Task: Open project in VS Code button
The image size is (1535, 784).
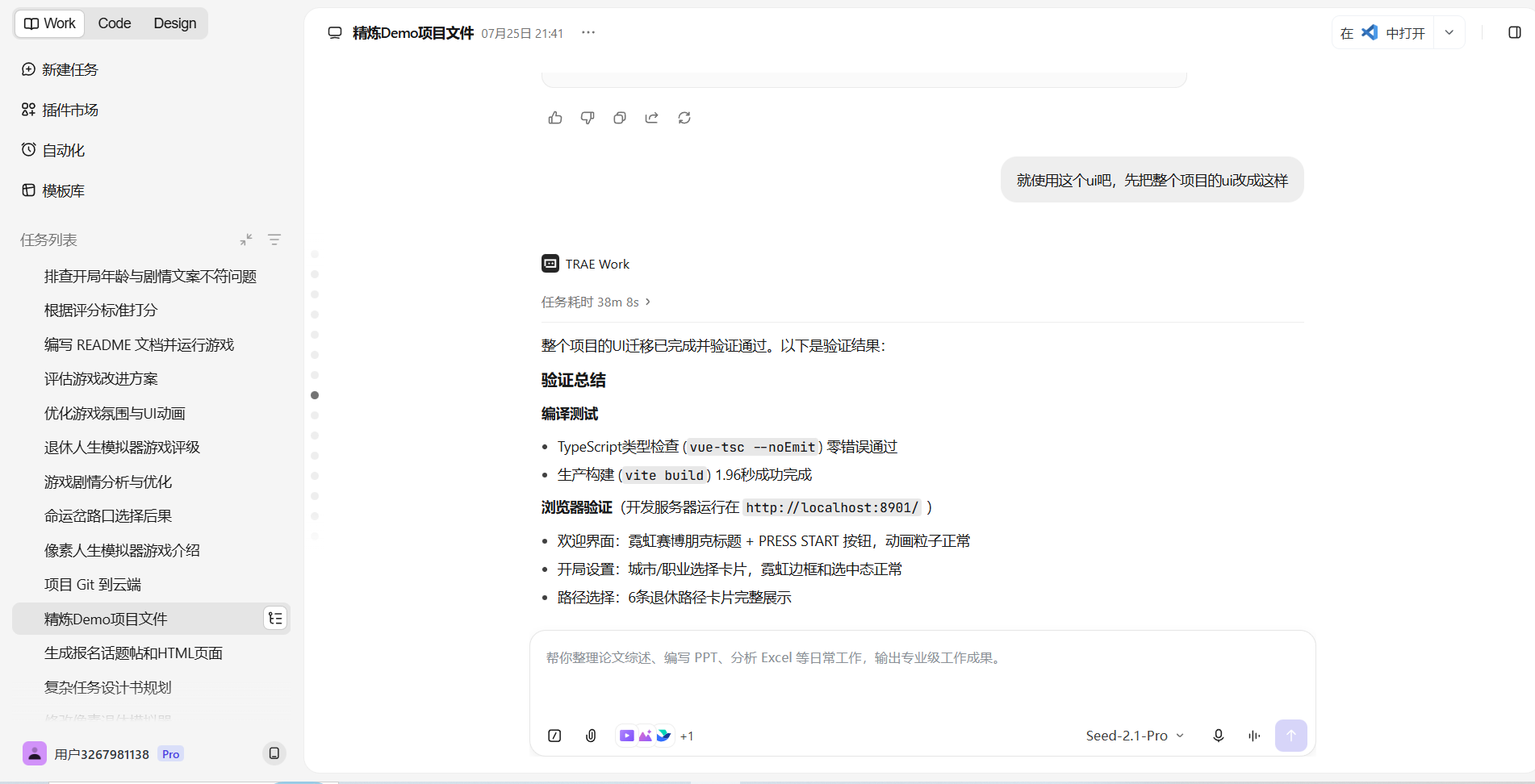Action: click(x=1382, y=33)
